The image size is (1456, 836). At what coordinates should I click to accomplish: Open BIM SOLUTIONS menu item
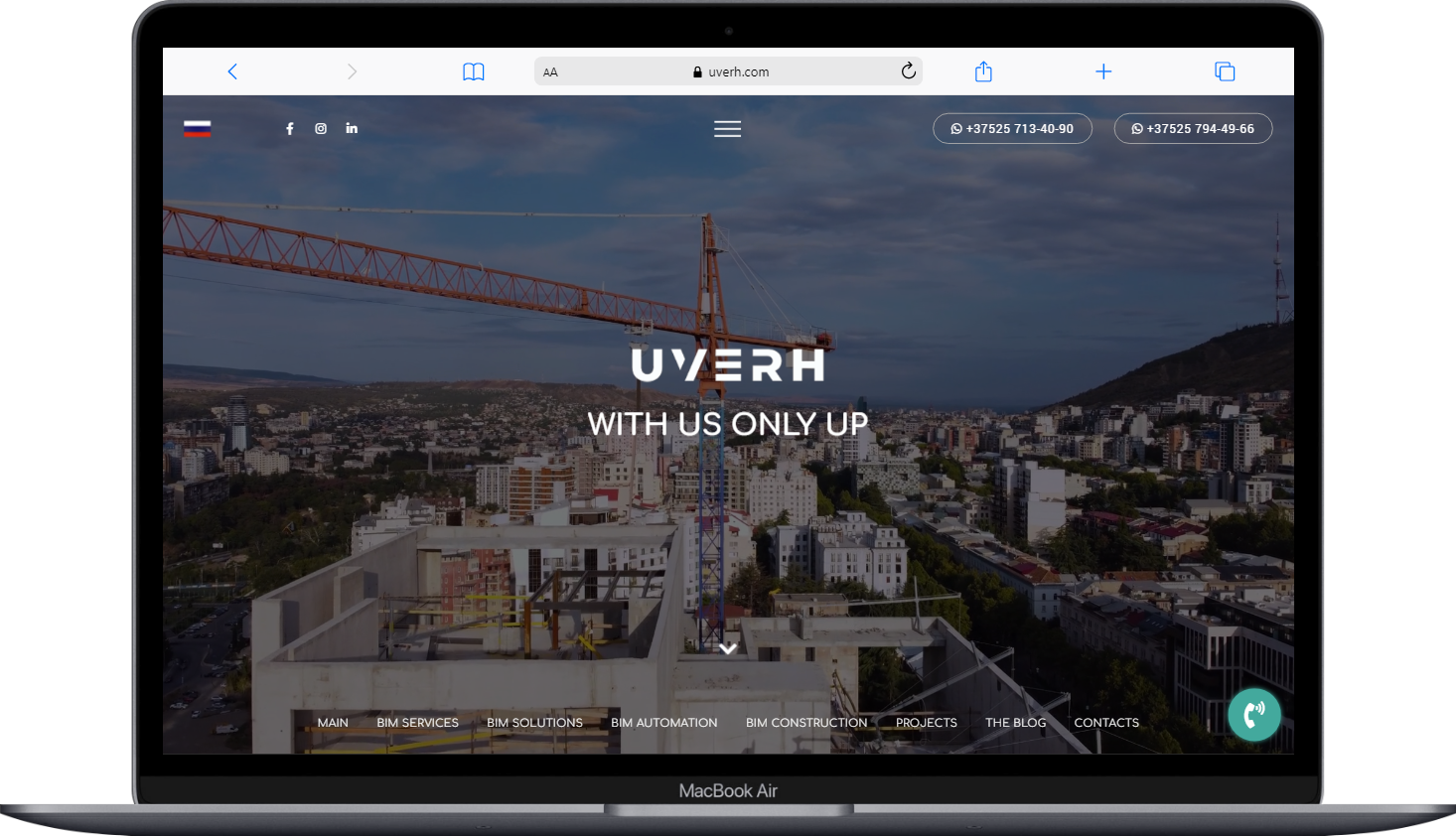pyautogui.click(x=534, y=723)
